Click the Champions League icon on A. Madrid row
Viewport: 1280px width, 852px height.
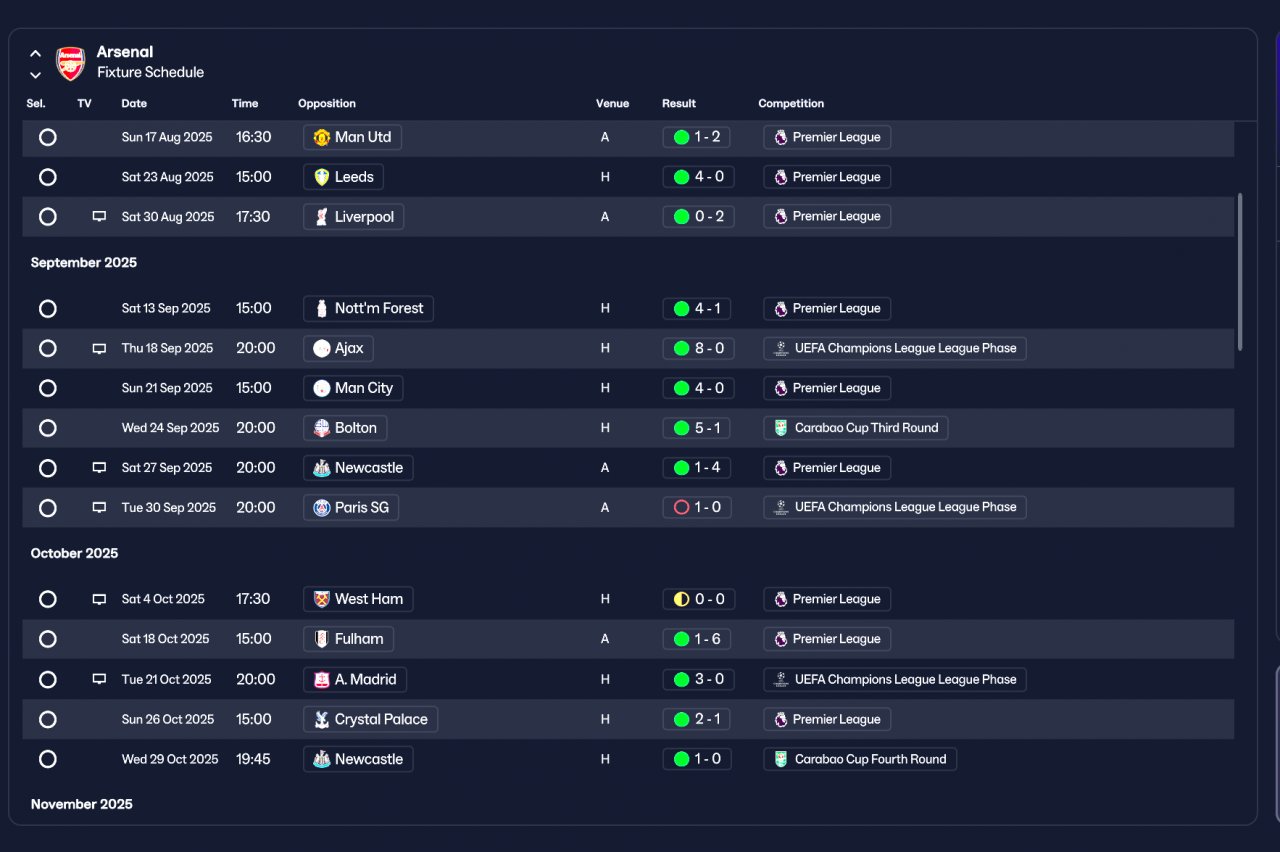pyautogui.click(x=781, y=680)
